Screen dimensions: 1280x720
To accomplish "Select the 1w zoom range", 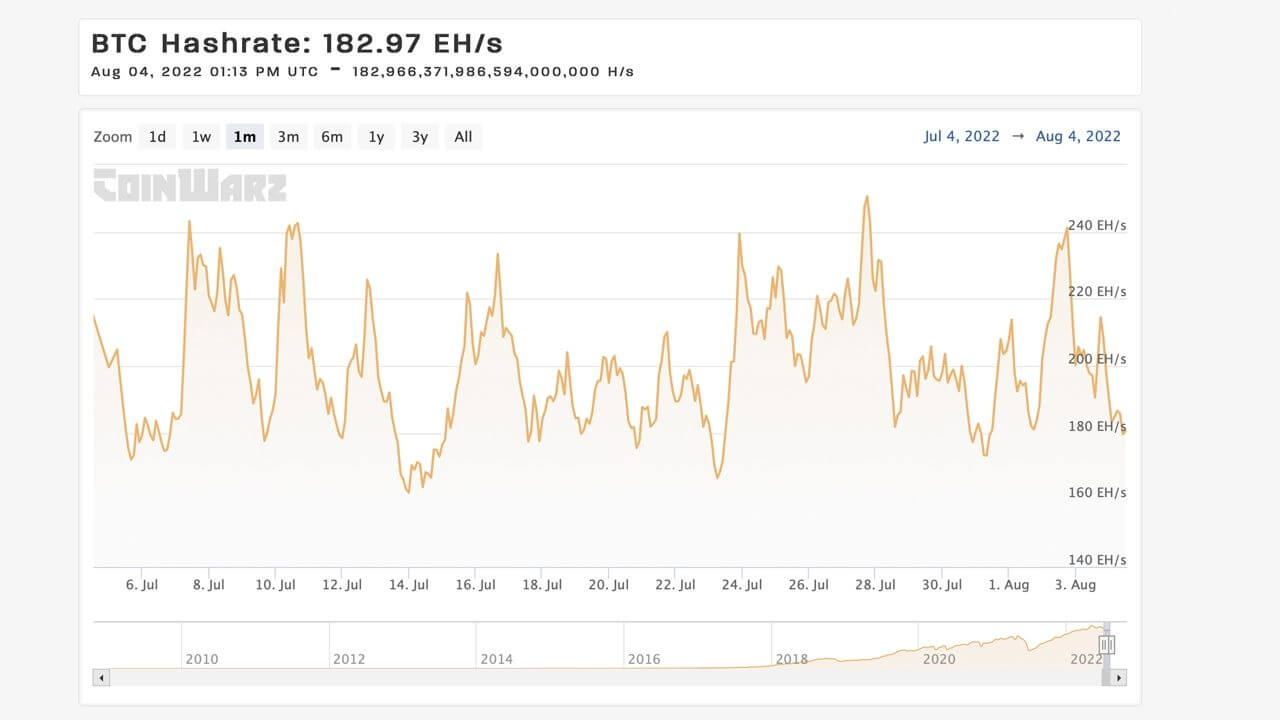I will (x=201, y=137).
